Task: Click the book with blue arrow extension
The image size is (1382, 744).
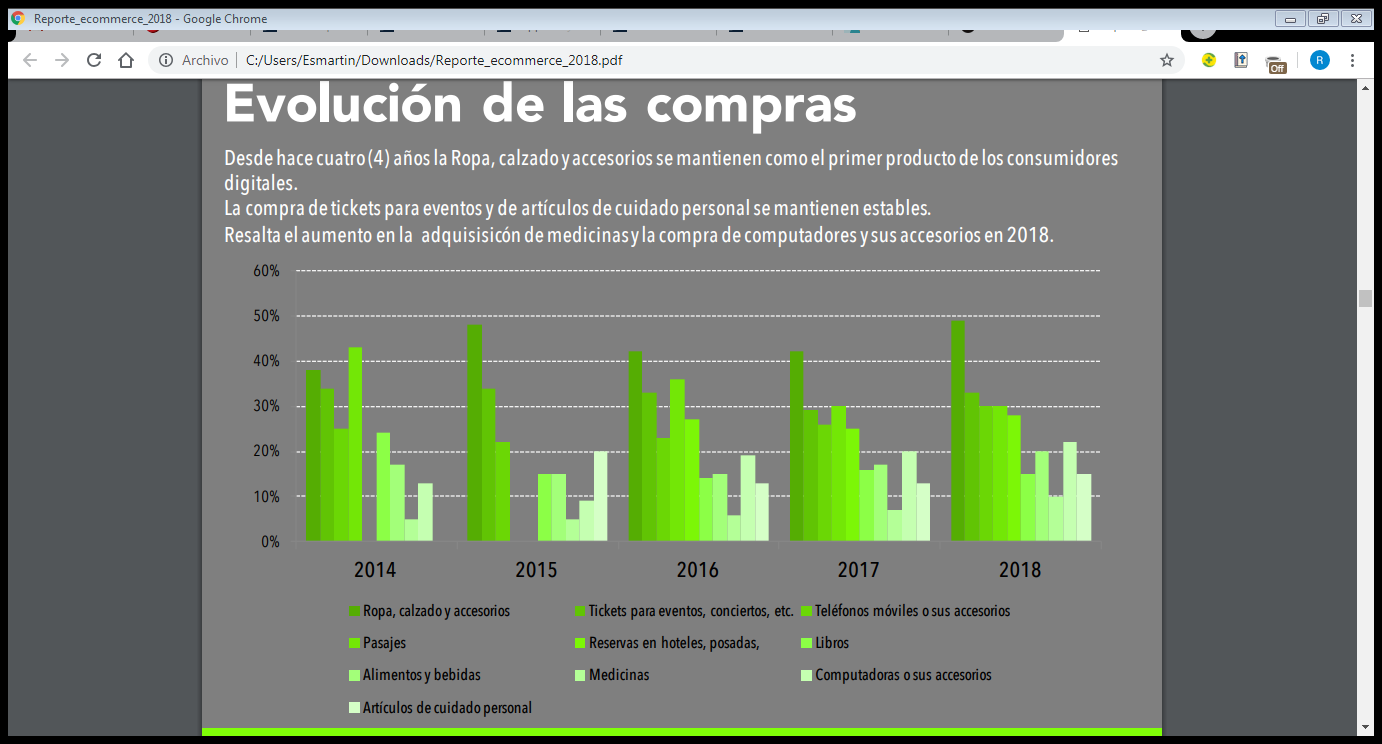Action: pyautogui.click(x=1241, y=60)
